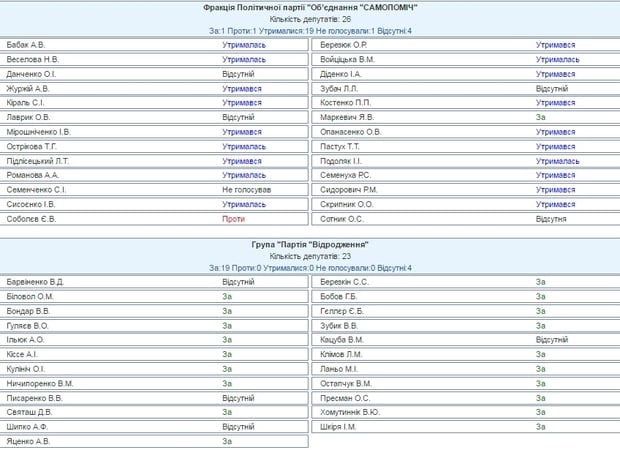Click the Група 'Партія Відродження' header
The width and height of the screenshot is (620, 450).
pos(310,244)
